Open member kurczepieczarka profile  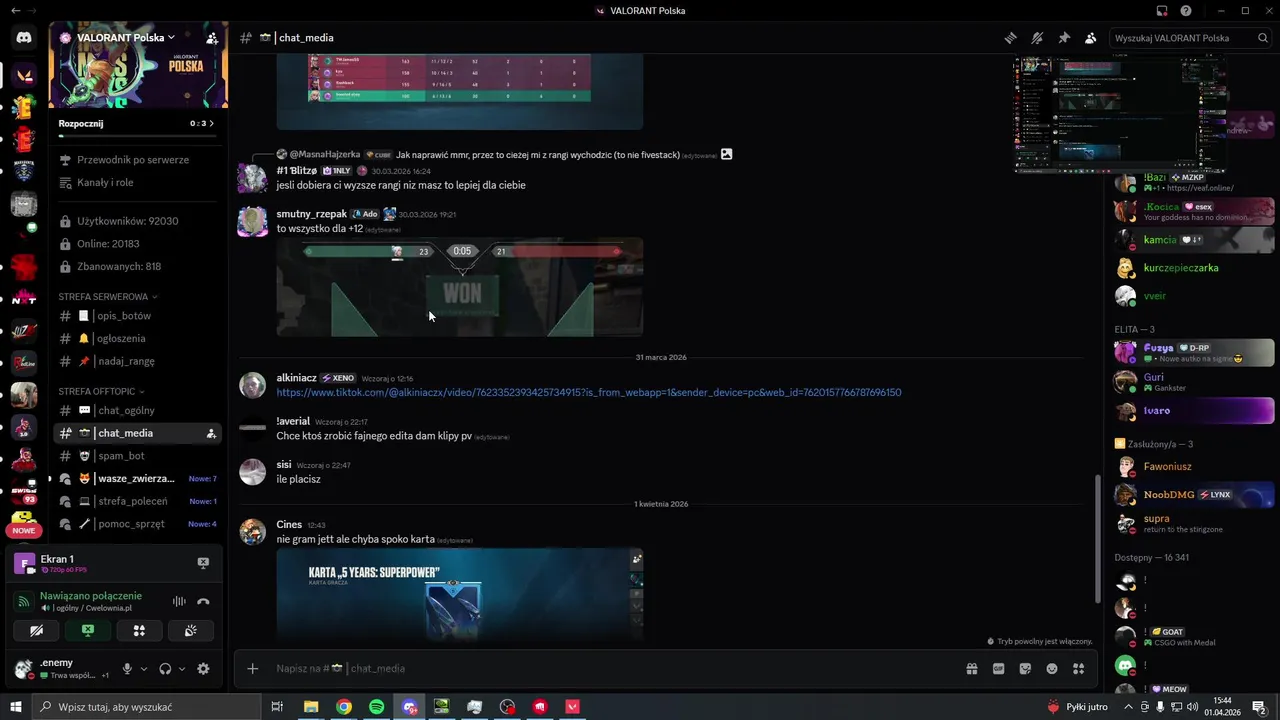(1194, 268)
